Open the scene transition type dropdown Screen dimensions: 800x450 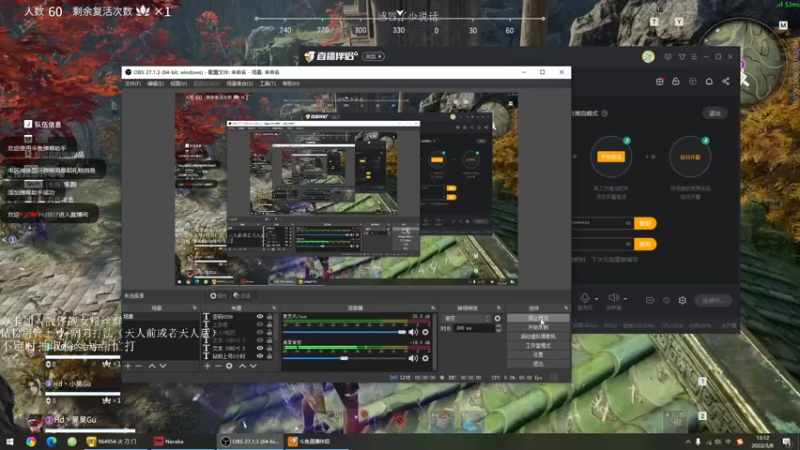[x=466, y=318]
